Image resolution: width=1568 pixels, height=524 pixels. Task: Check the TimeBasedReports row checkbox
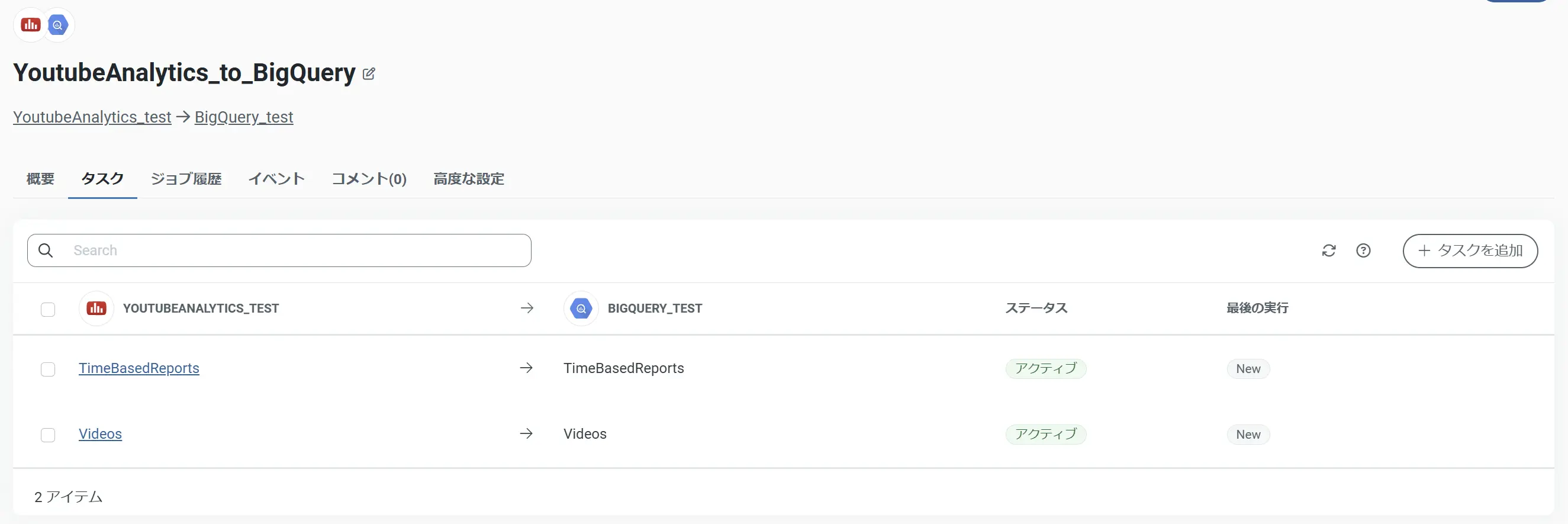pos(48,369)
